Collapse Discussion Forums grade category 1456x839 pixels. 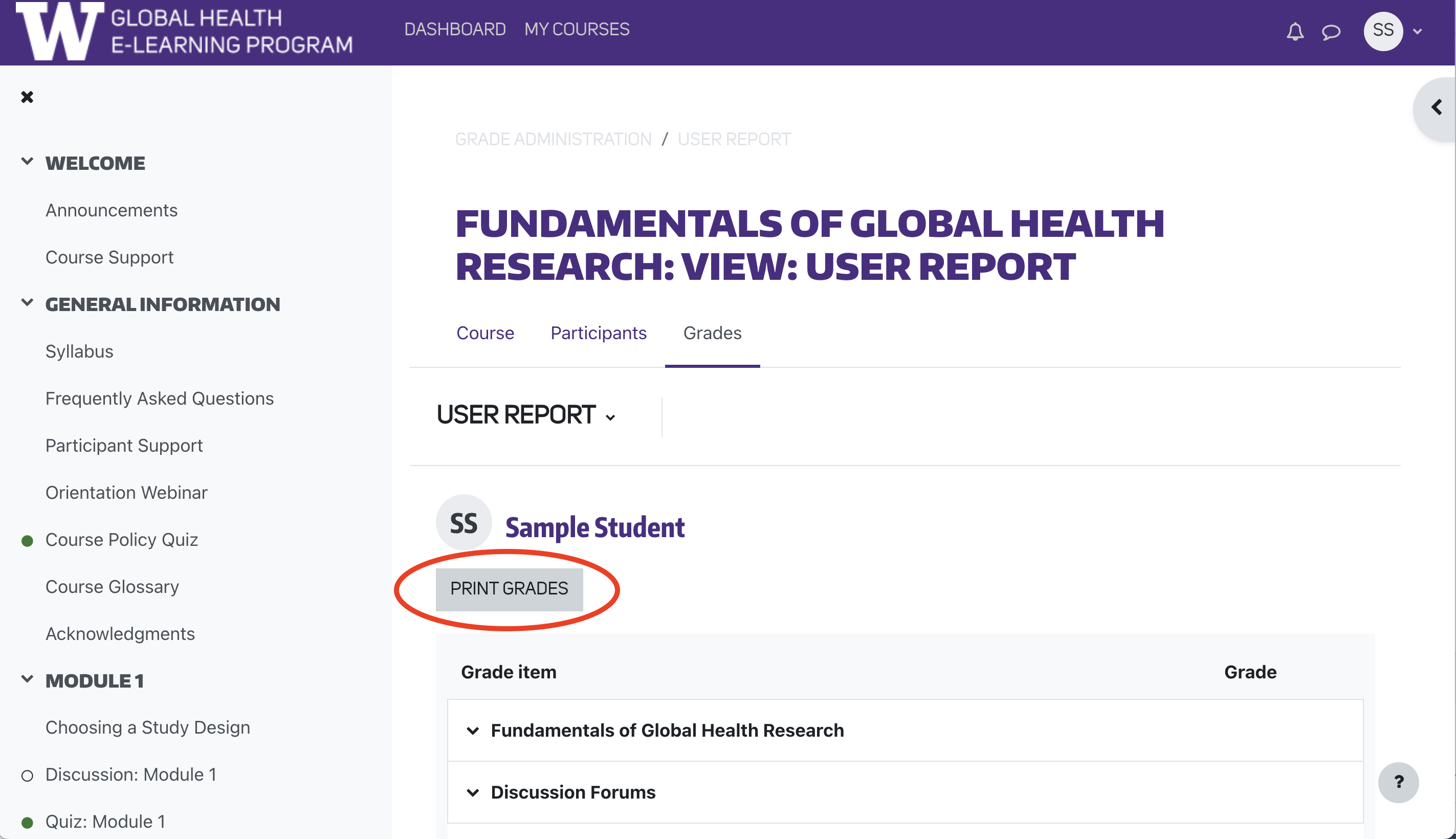(x=473, y=792)
